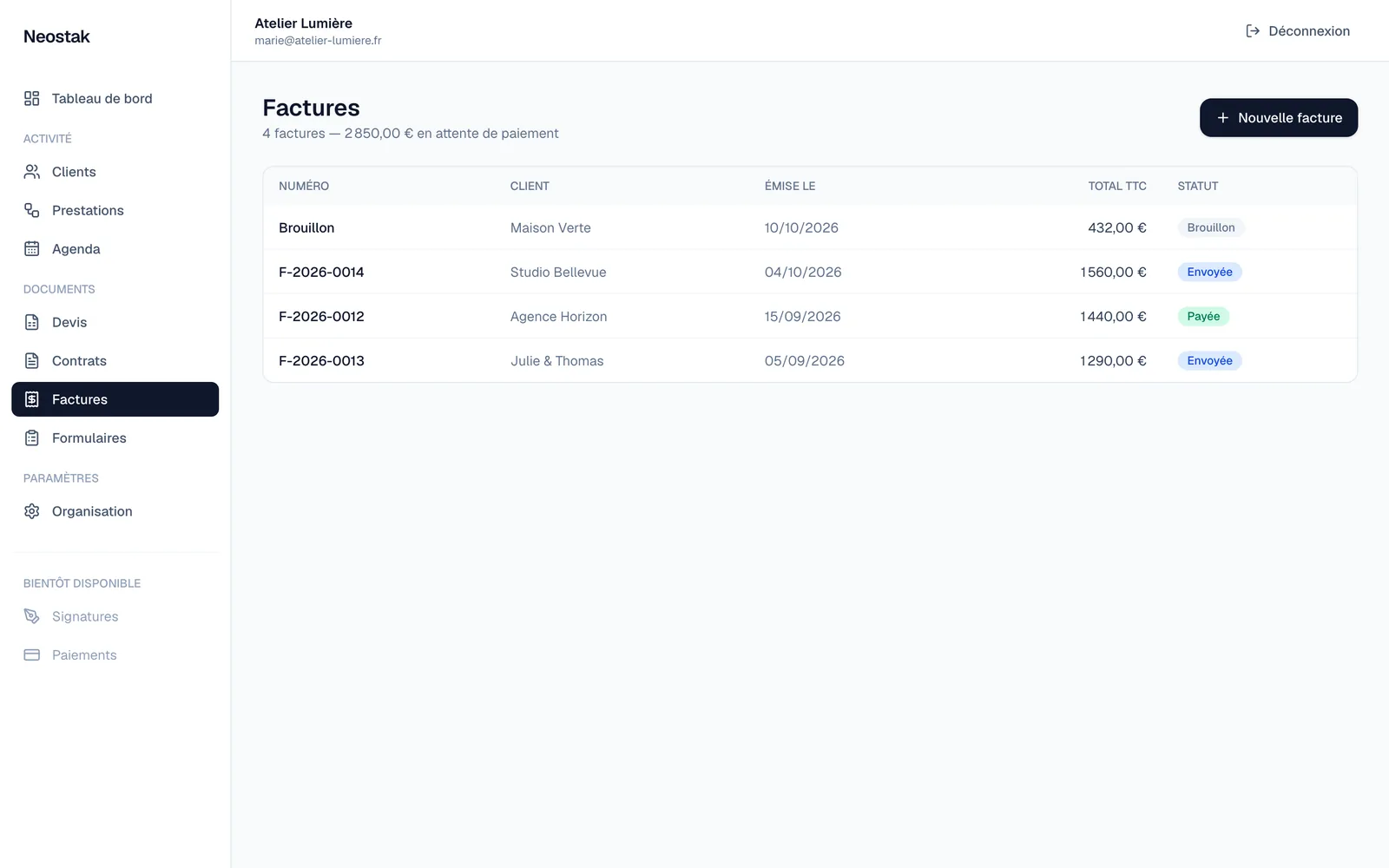This screenshot has width=1389, height=868.
Task: Open the Brouillon invoice number cell
Action: tap(306, 228)
